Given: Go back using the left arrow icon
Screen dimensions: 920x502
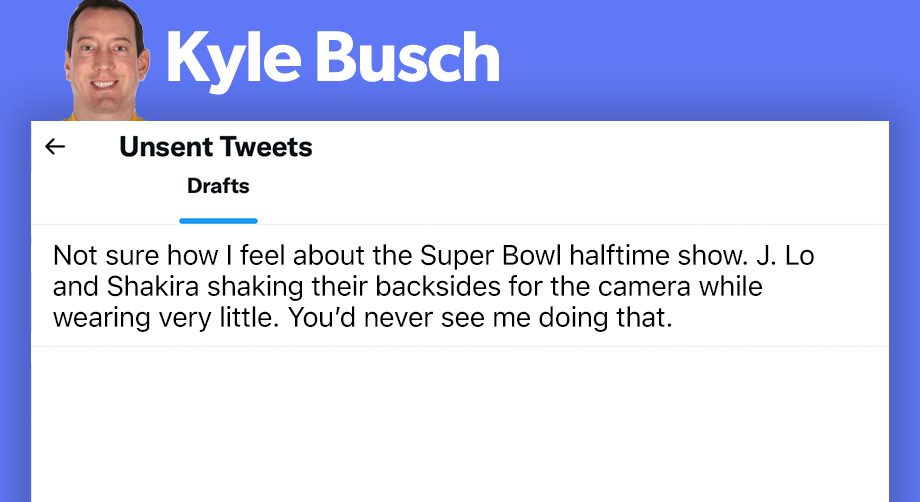Looking at the screenshot, I should pos(55,147).
